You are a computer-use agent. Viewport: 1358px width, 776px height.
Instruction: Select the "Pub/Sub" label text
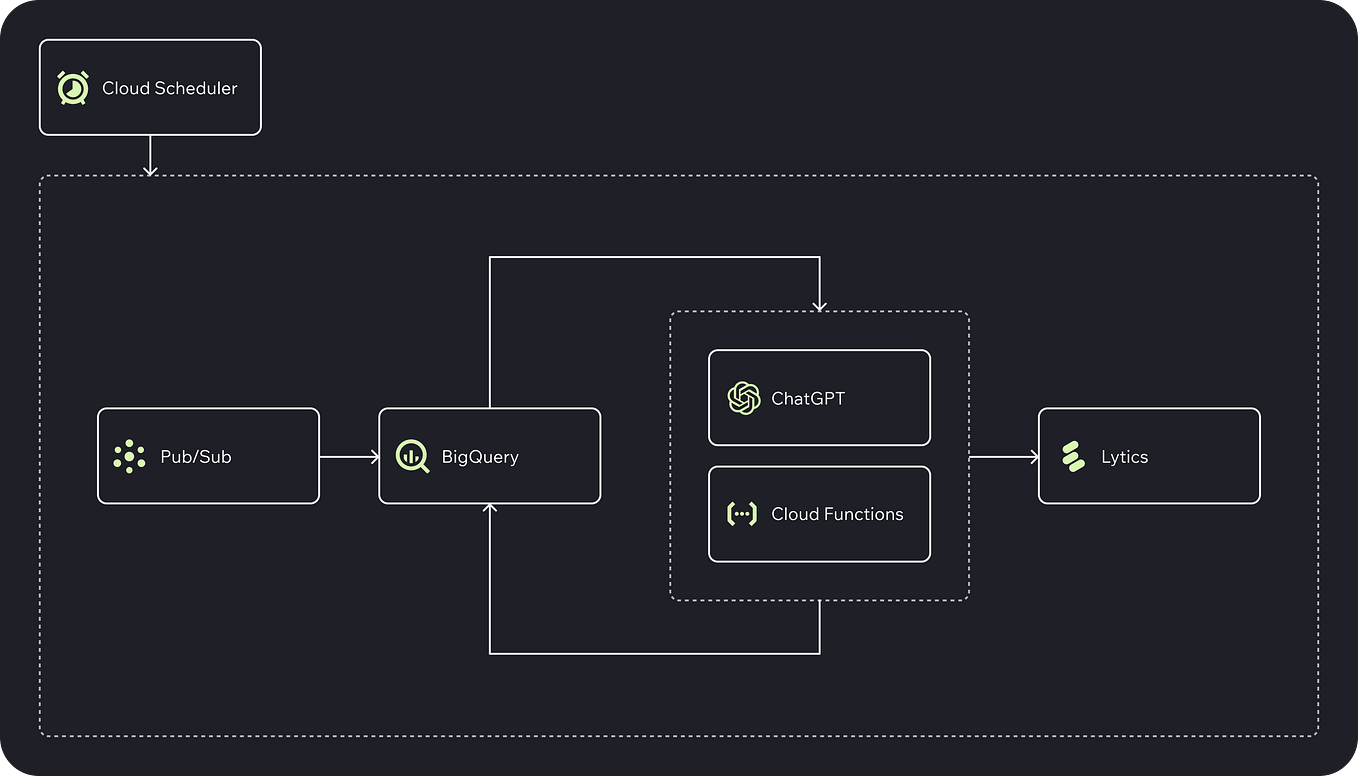[x=196, y=457]
